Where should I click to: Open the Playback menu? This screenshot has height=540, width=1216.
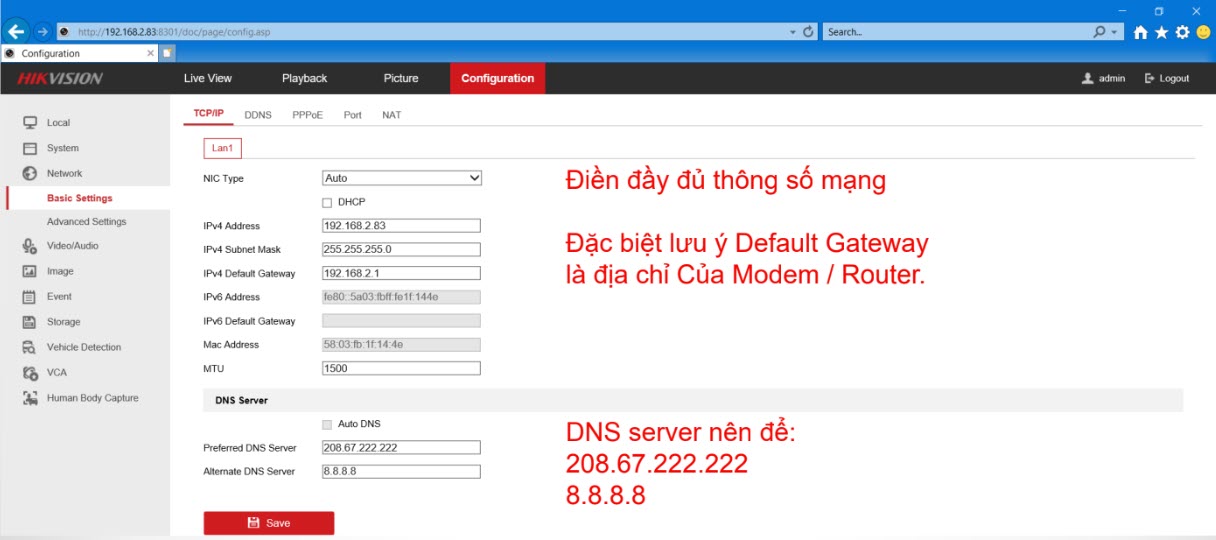(304, 78)
